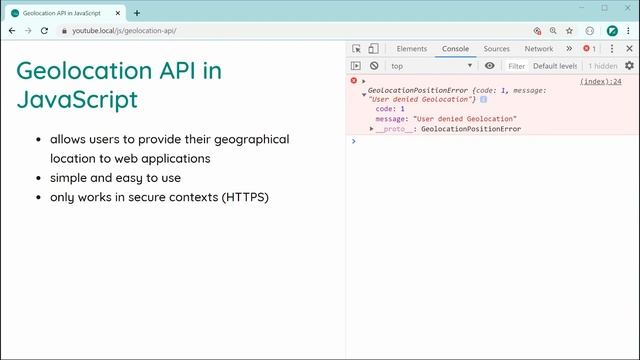Open the top context dropdown
The image size is (640, 360).
coord(431,66)
